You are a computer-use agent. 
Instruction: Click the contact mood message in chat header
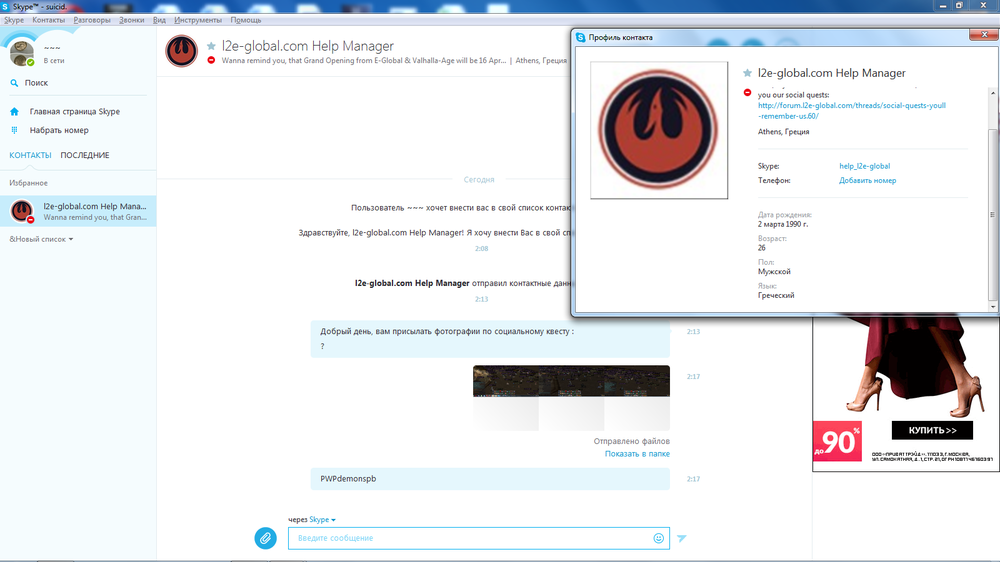[364, 61]
